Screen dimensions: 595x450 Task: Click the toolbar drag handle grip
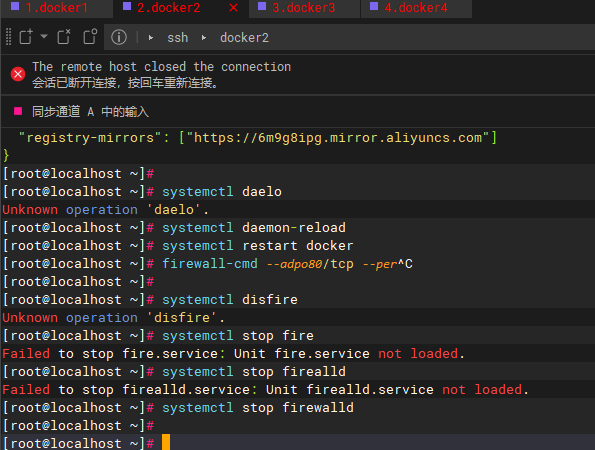tap(8, 37)
